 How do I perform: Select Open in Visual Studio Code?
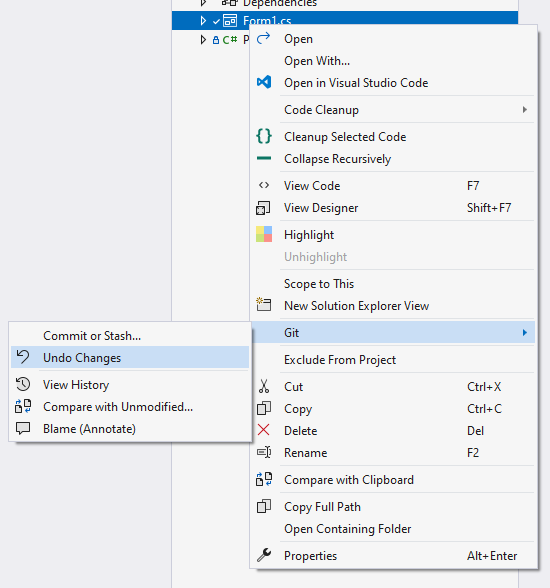click(x=393, y=82)
